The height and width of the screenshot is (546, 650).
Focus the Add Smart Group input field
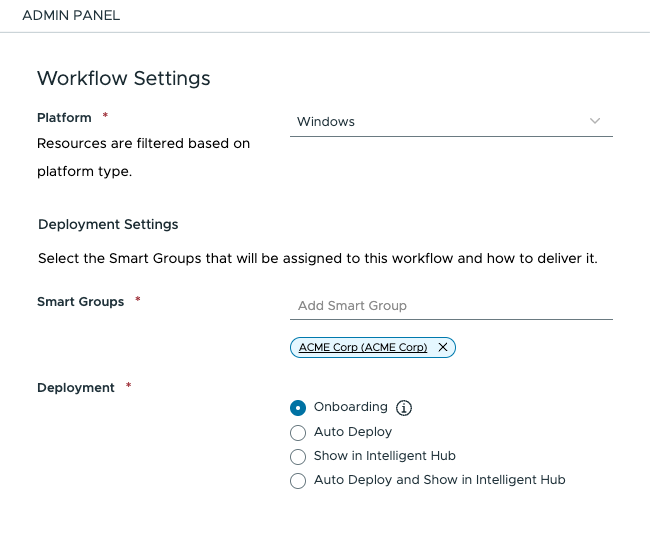click(x=450, y=306)
